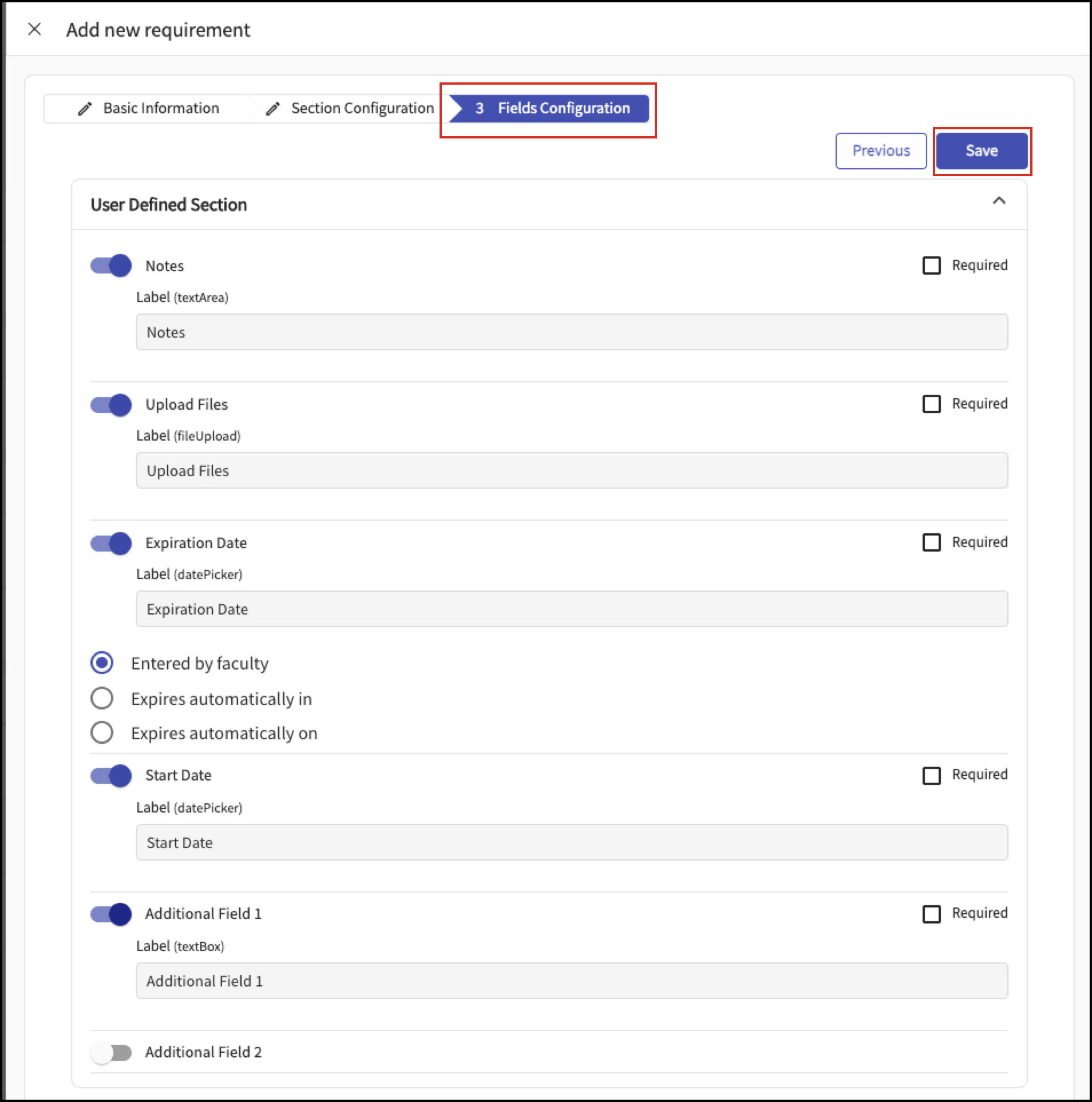Save the new requirement
The height and width of the screenshot is (1102, 1092).
pyautogui.click(x=982, y=151)
